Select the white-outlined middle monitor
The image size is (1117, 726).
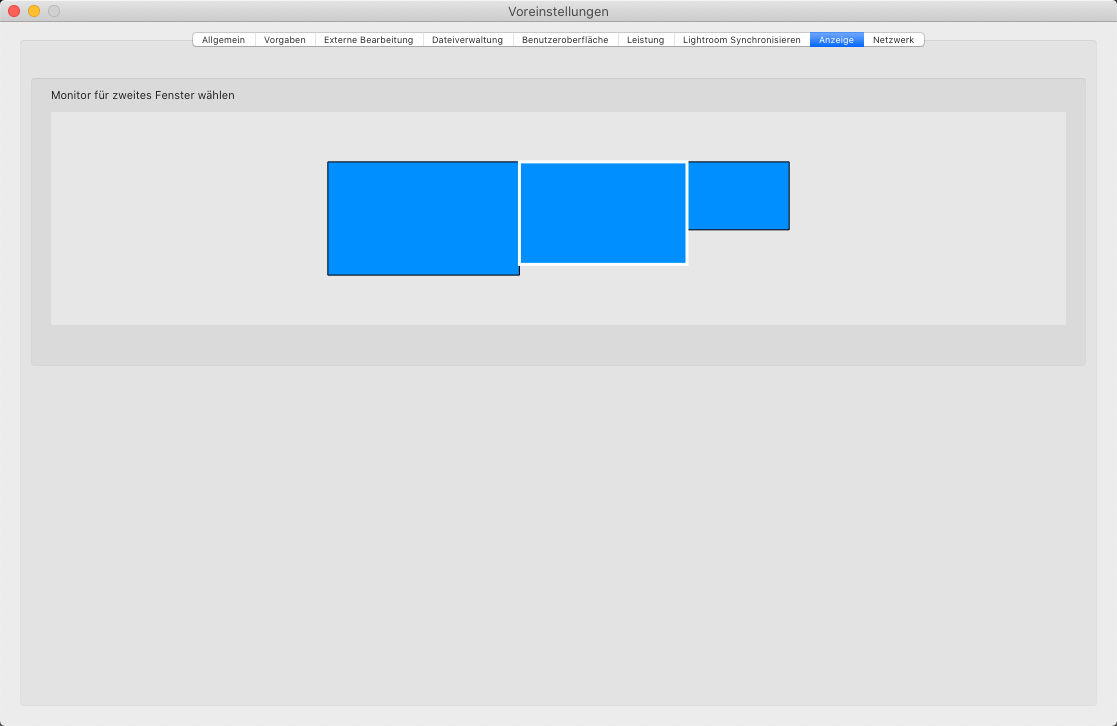603,213
